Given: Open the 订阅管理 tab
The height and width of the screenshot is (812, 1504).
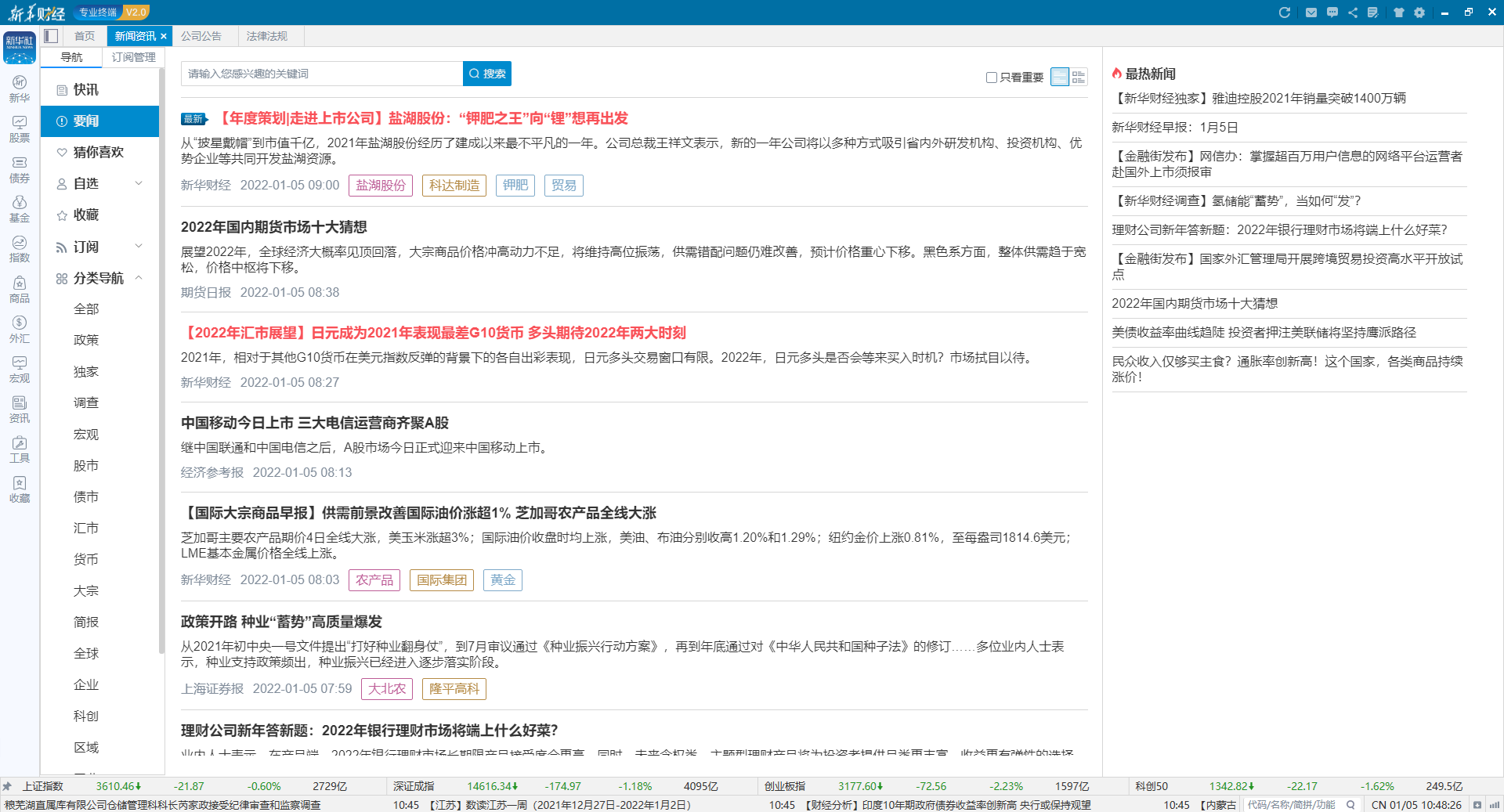Looking at the screenshot, I should pyautogui.click(x=133, y=57).
